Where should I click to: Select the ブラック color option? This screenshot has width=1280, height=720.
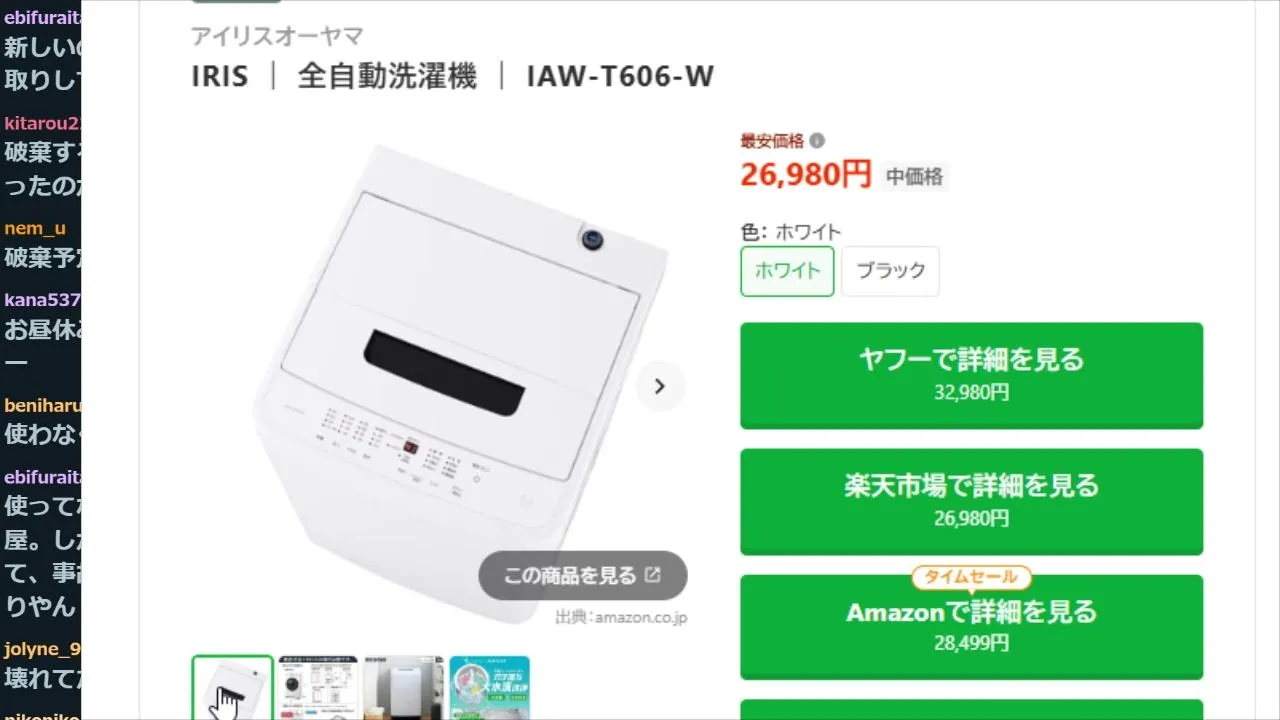click(890, 270)
